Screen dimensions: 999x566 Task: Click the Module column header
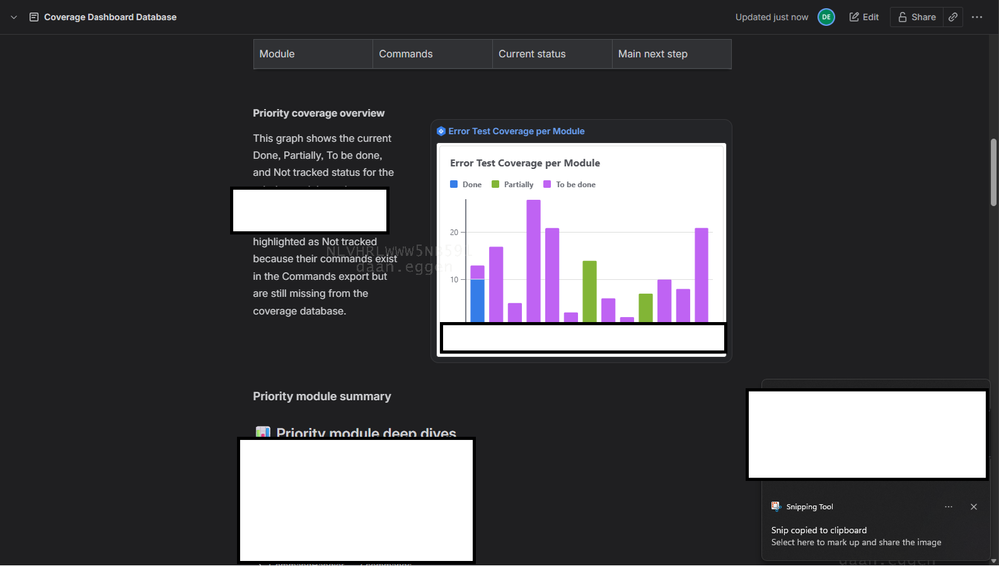[313, 54]
